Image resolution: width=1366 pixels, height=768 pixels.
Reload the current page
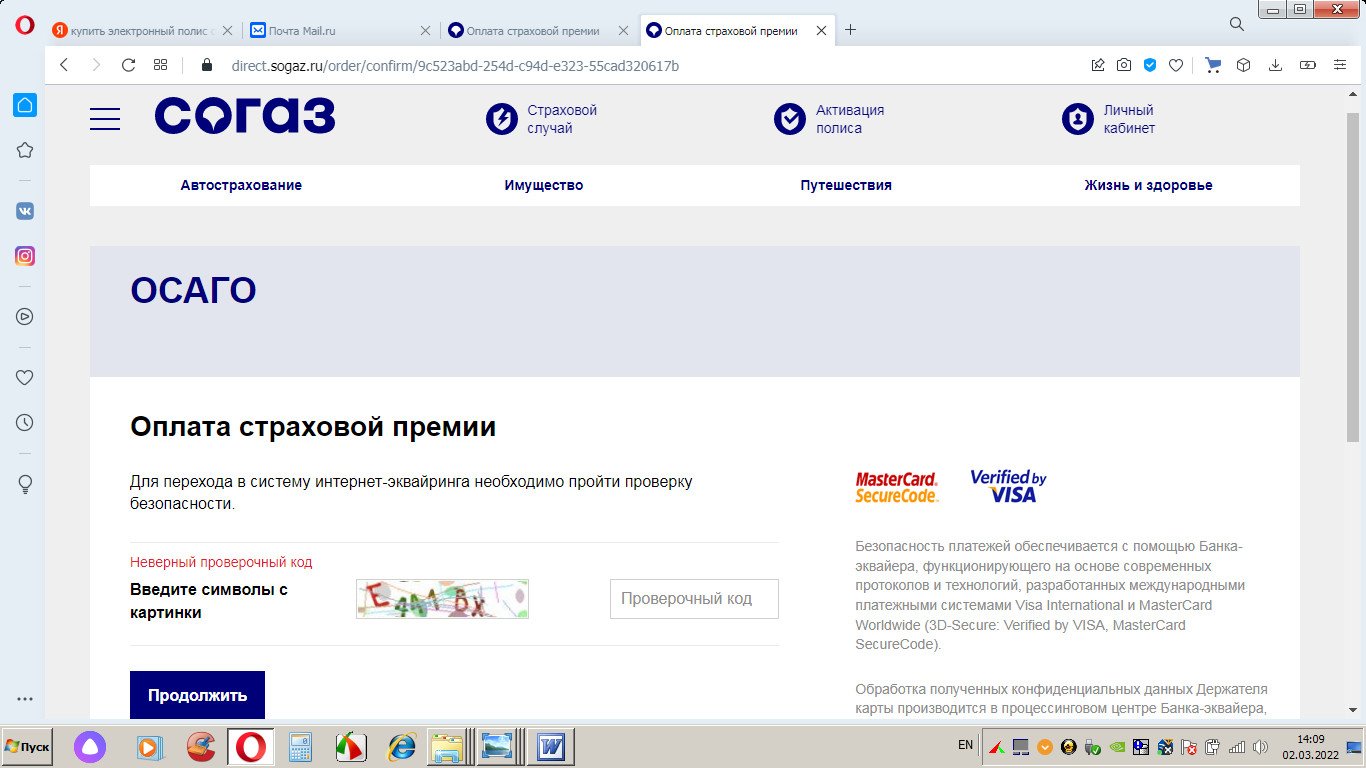point(128,65)
